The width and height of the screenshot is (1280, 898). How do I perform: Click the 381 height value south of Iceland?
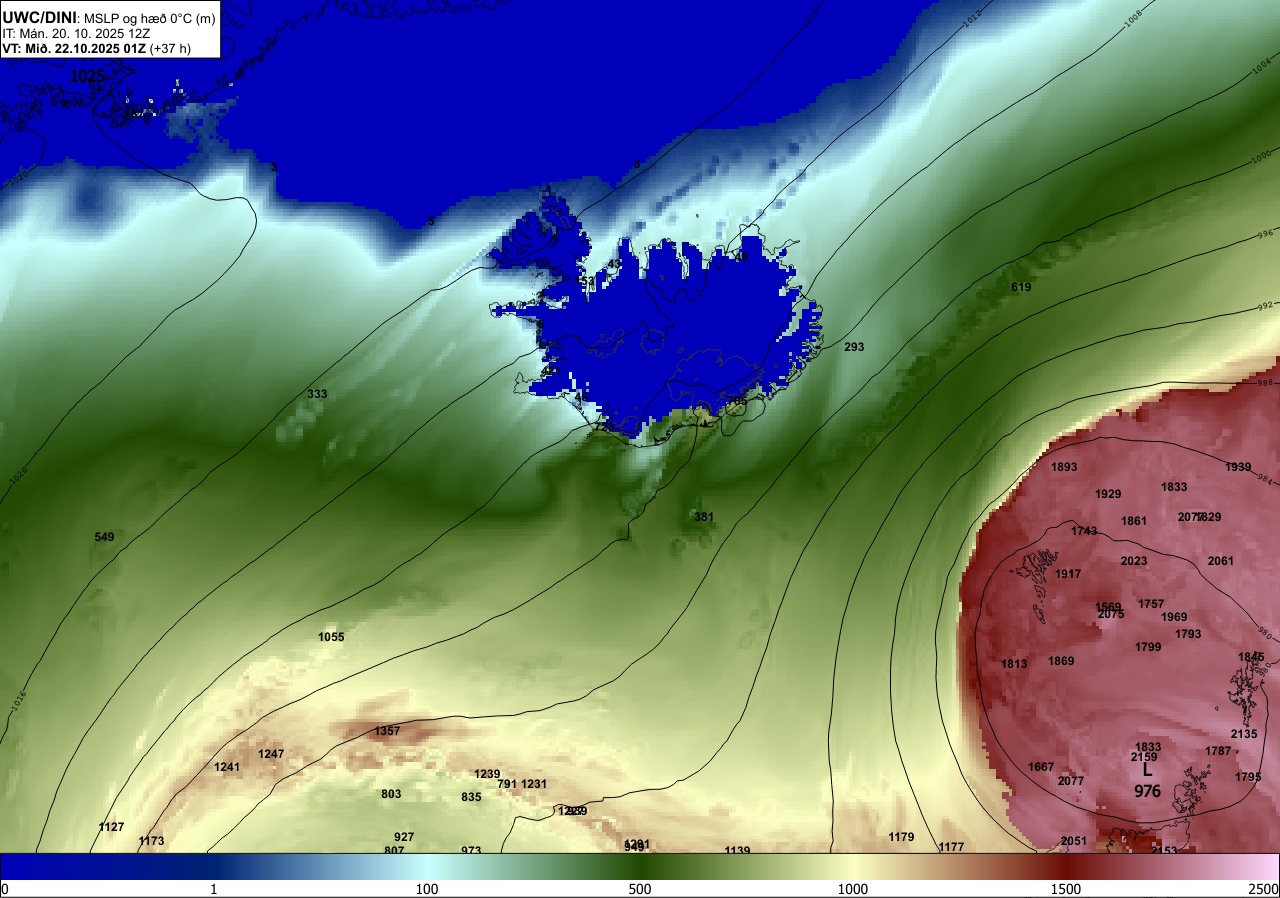(704, 517)
